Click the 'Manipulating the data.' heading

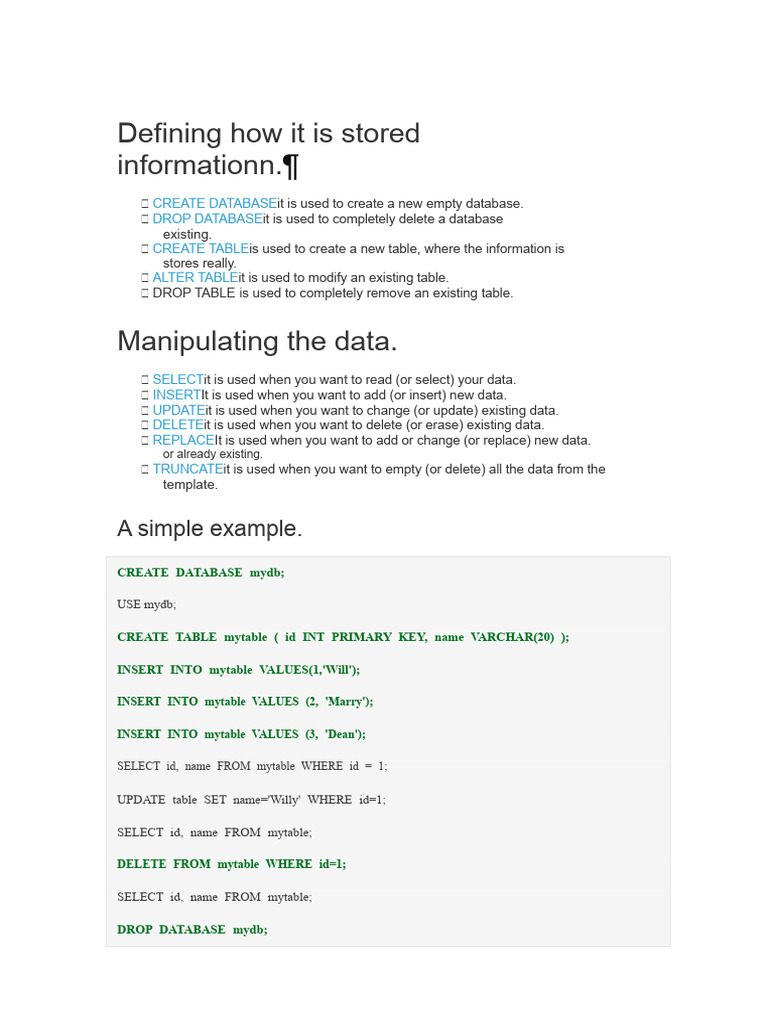coord(257,341)
